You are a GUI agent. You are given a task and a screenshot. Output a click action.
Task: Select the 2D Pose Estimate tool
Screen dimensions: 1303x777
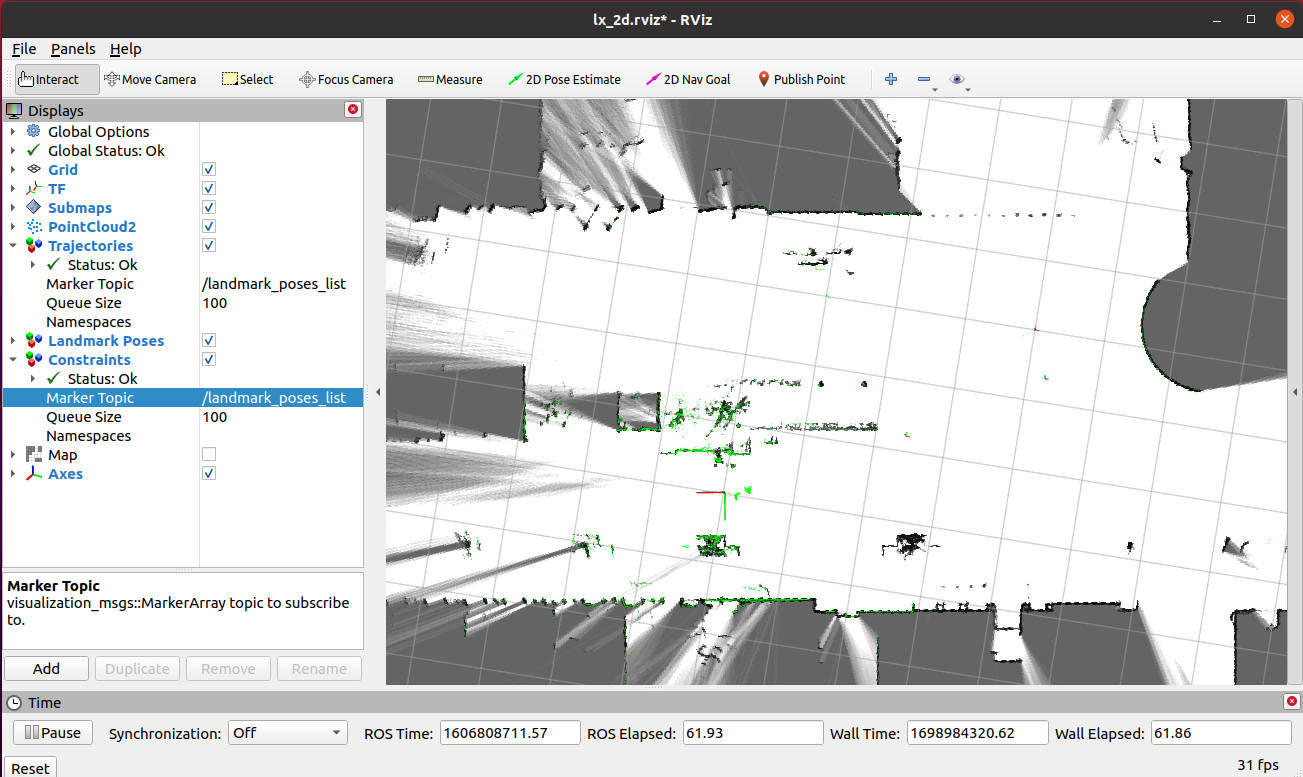tap(564, 79)
